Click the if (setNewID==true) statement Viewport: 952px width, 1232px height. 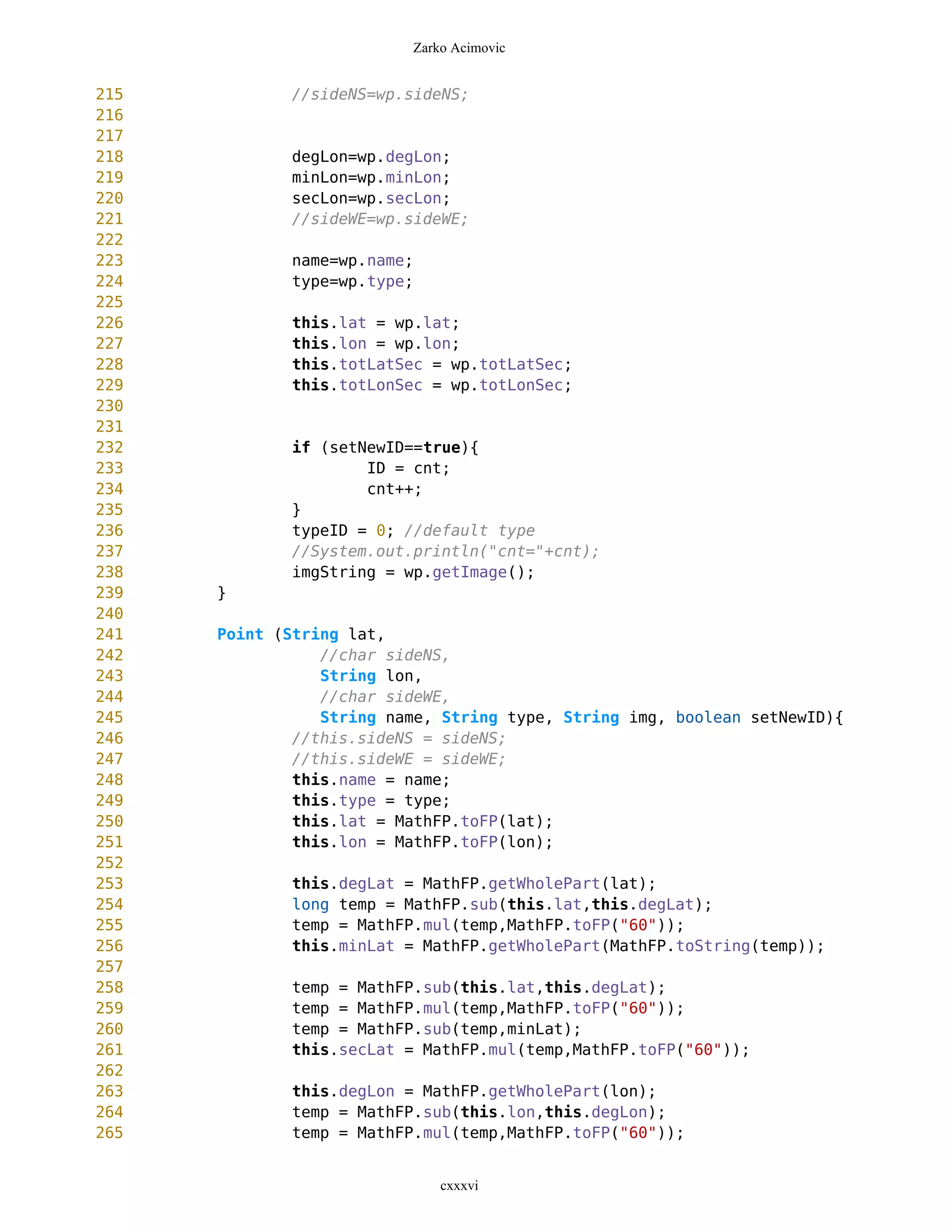click(384, 447)
